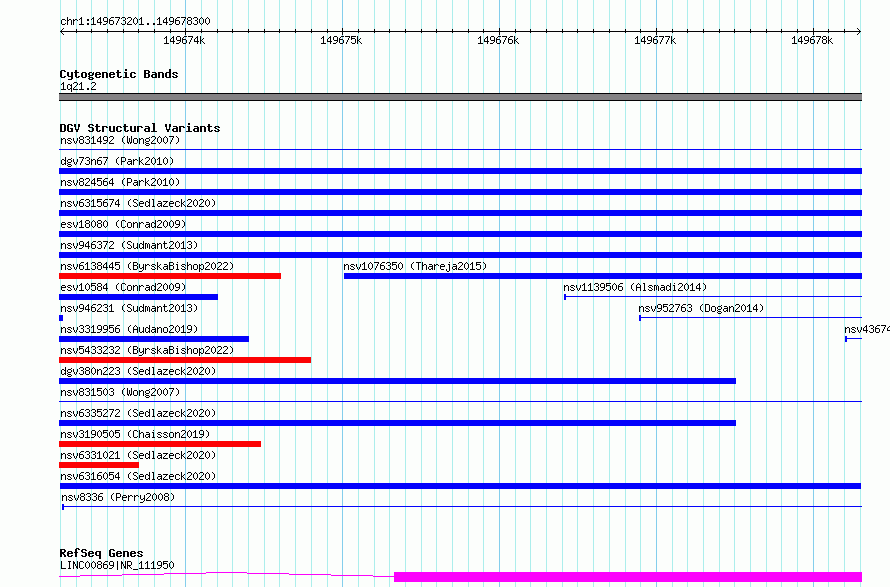This screenshot has height=587, width=890.
Task: Open variant nsv946231 (Sudmant2013)
Action: click(x=129, y=308)
